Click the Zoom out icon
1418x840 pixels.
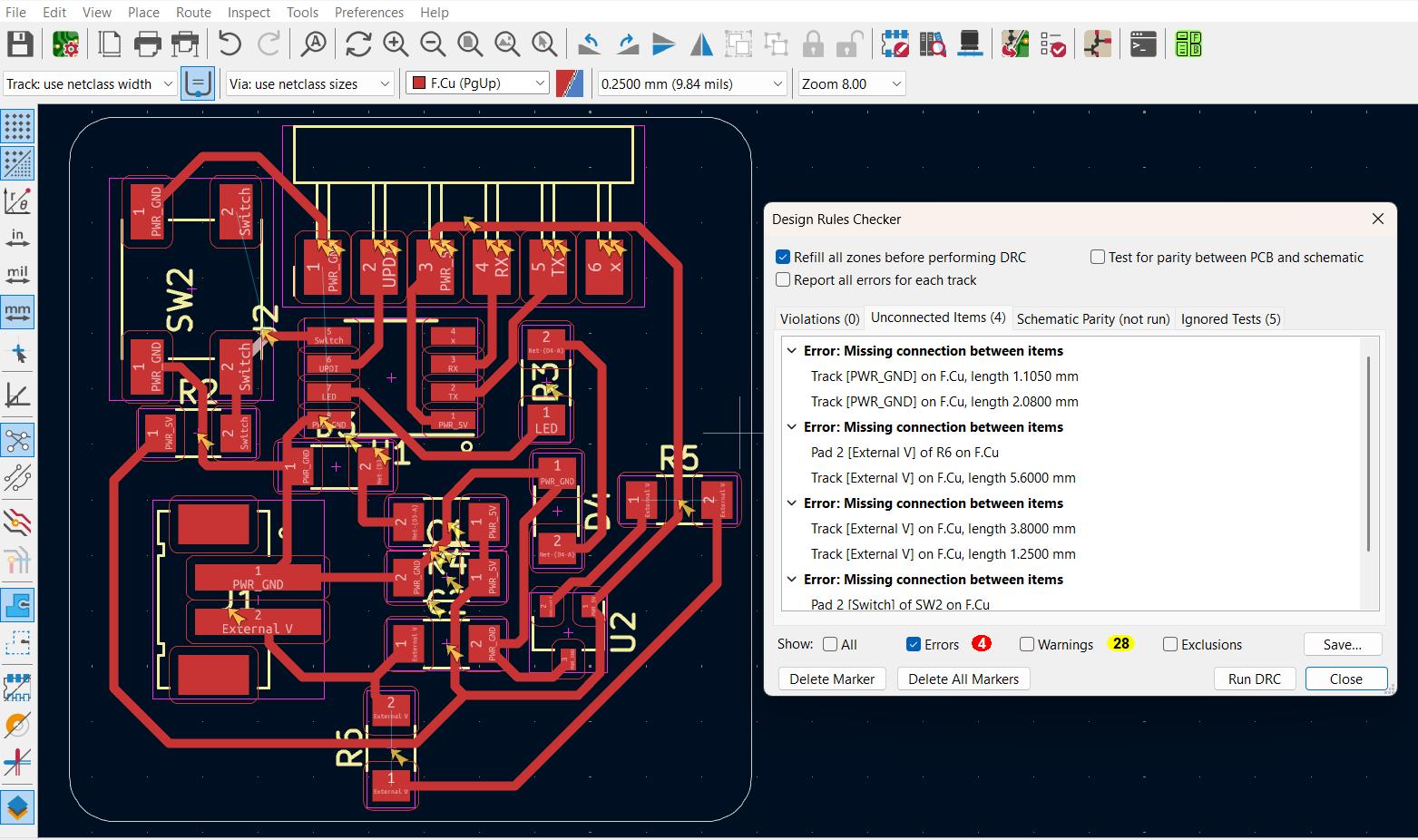point(433,44)
